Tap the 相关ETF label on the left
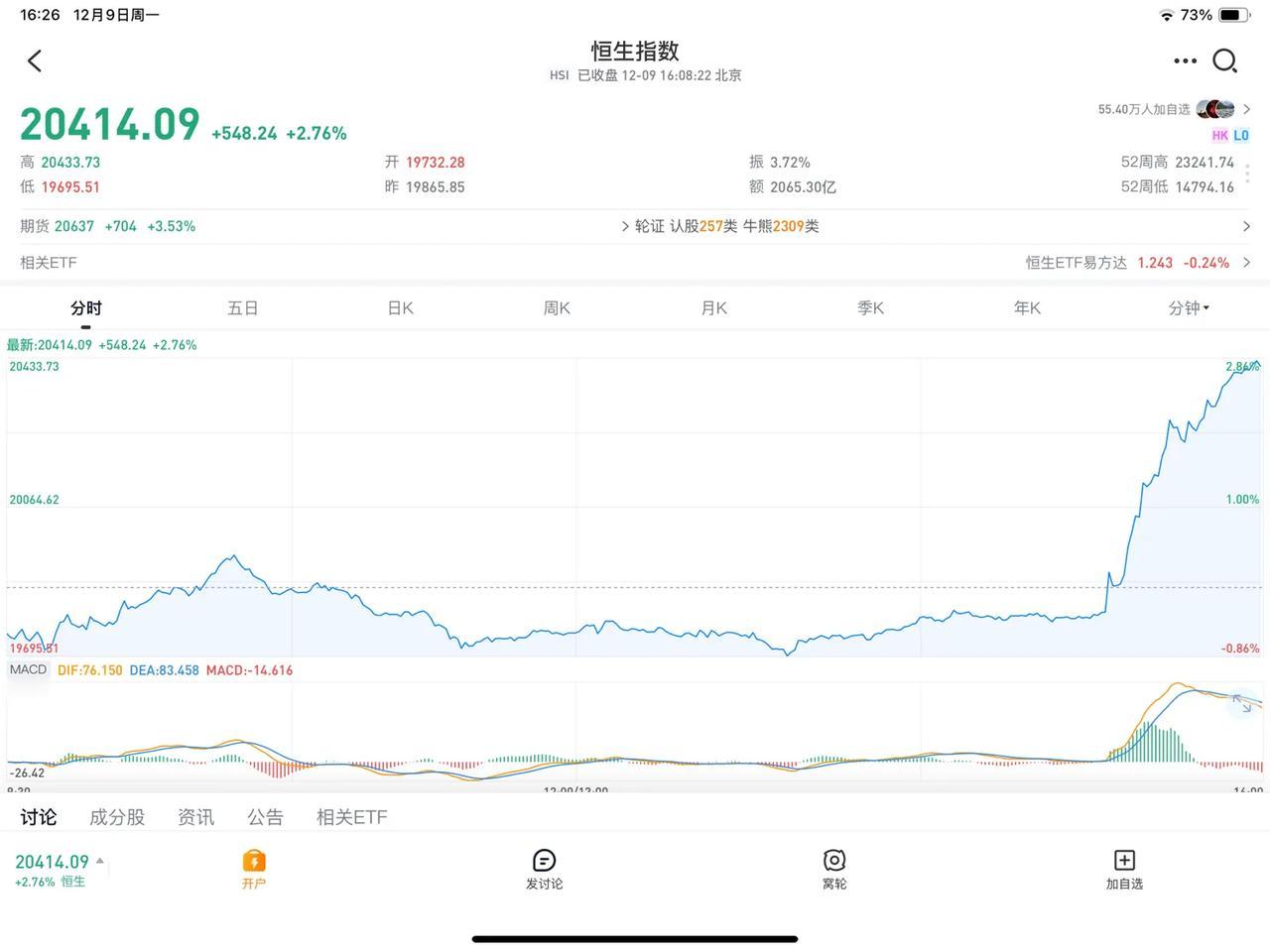The image size is (1270, 952). (49, 263)
